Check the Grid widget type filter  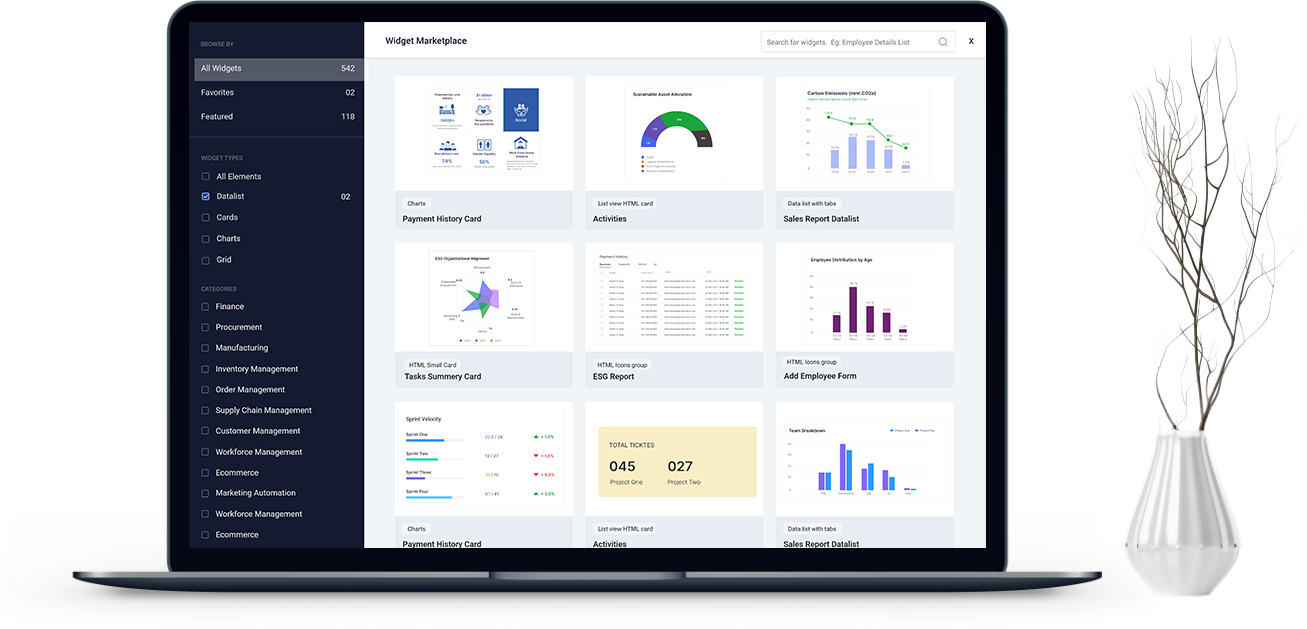coord(206,260)
